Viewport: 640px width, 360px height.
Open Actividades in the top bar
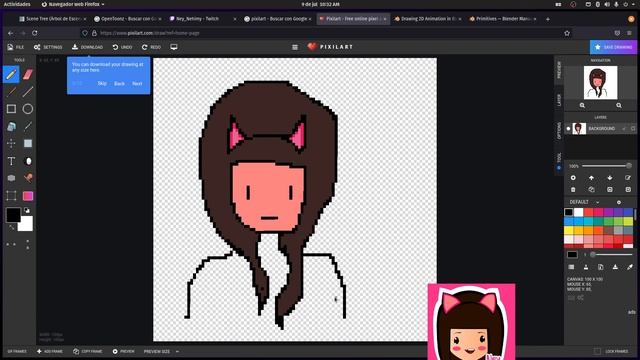click(17, 4)
